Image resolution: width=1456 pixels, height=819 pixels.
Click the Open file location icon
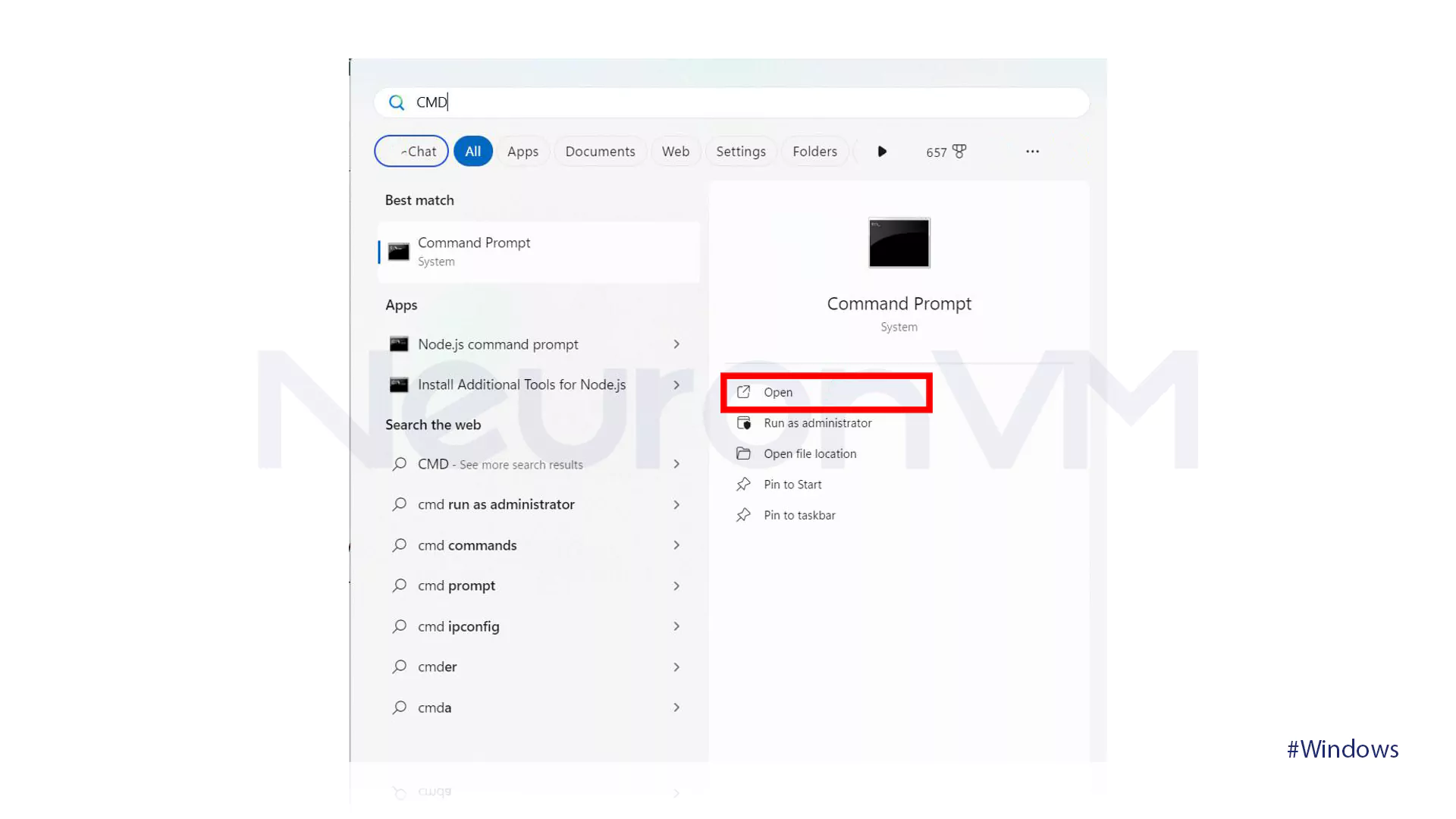[x=744, y=453]
